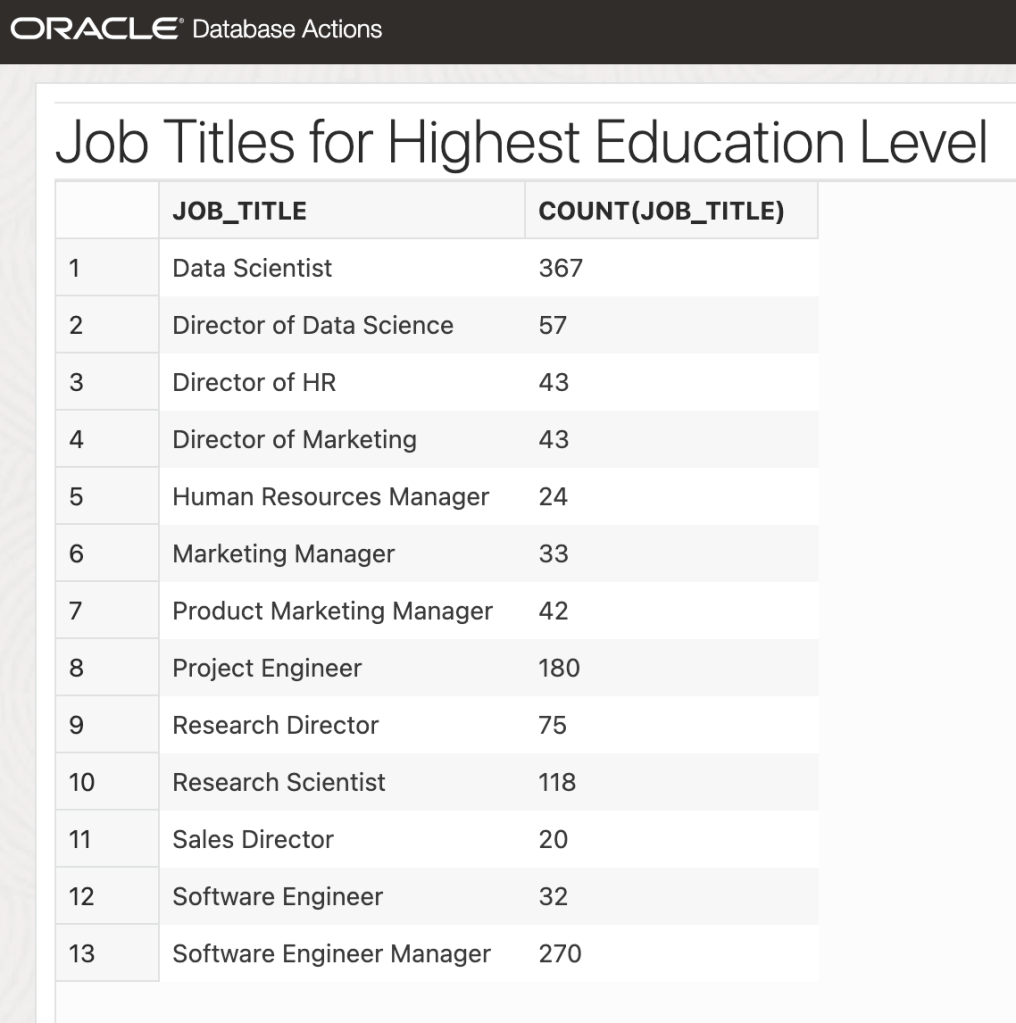Click the Human Resources Manager cell
The width and height of the screenshot is (1016, 1023).
coord(330,497)
